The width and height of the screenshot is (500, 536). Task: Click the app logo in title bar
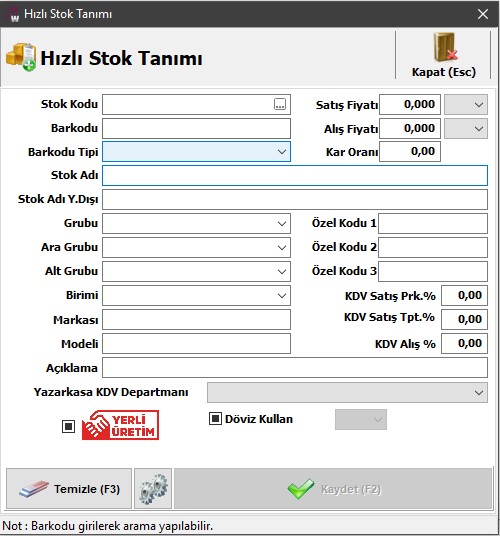[13, 14]
